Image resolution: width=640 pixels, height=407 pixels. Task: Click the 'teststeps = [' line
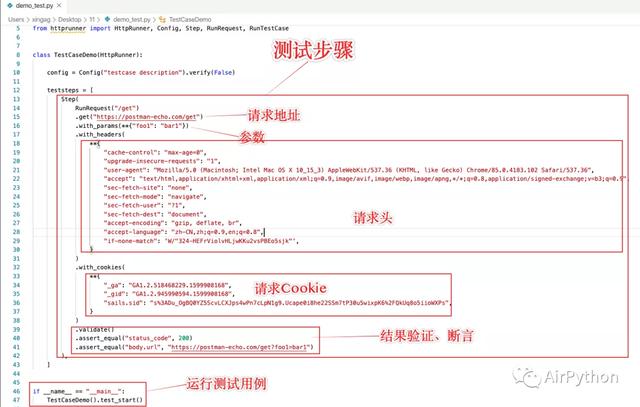tap(70, 90)
